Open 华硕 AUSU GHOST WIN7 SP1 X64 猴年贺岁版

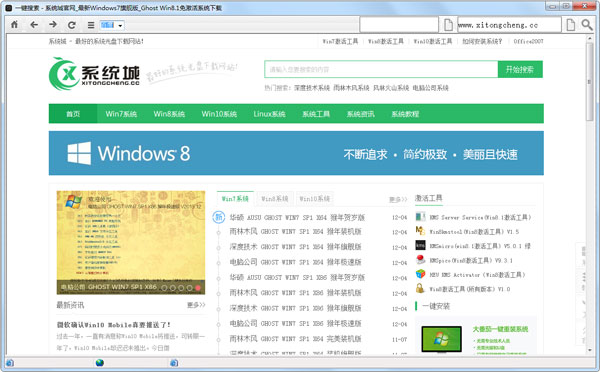pos(297,217)
